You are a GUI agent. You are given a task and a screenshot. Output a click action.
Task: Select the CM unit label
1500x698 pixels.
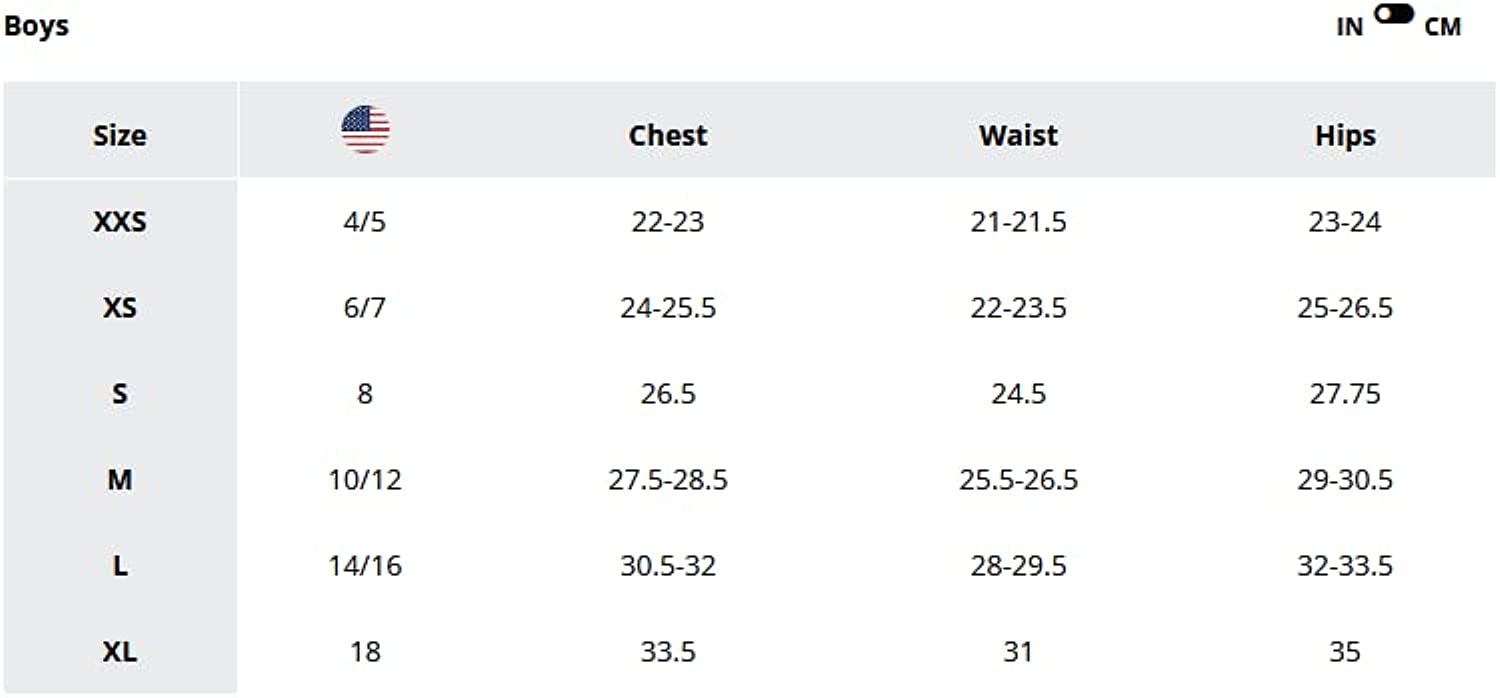[x=1442, y=27]
